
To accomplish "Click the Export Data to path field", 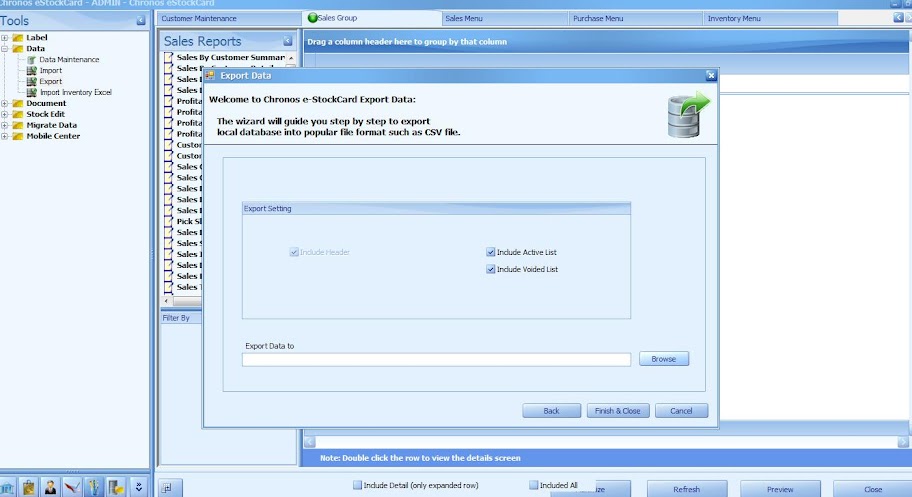I will (436, 360).
